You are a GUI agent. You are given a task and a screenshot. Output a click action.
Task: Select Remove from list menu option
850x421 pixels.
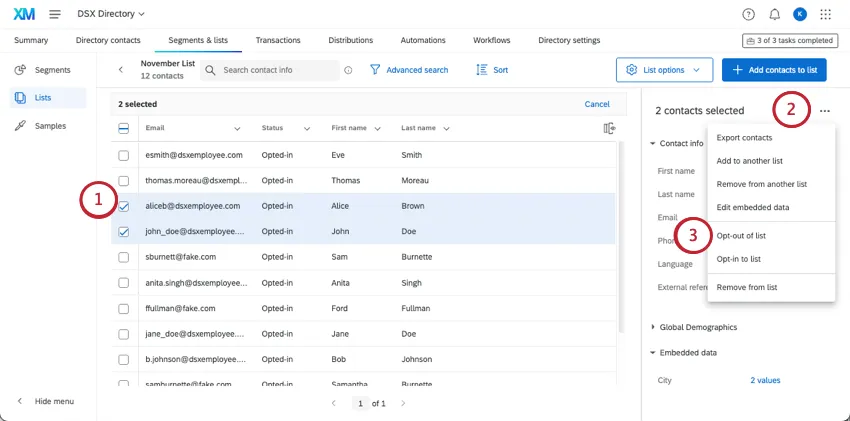(x=747, y=287)
